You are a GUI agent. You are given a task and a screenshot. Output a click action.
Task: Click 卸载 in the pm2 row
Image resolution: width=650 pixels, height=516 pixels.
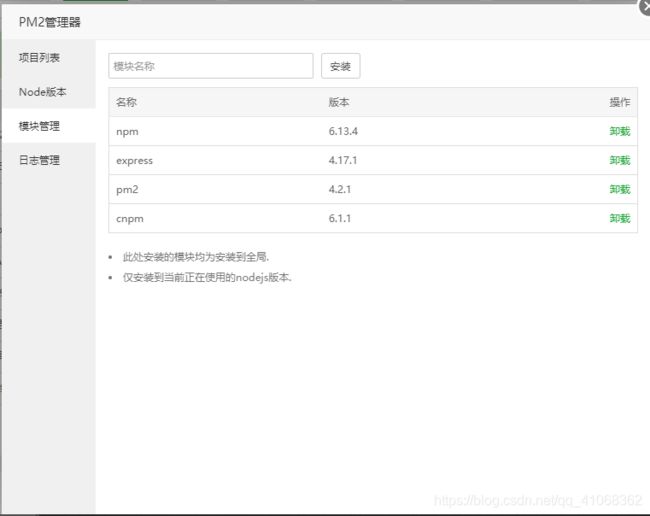pos(619,189)
